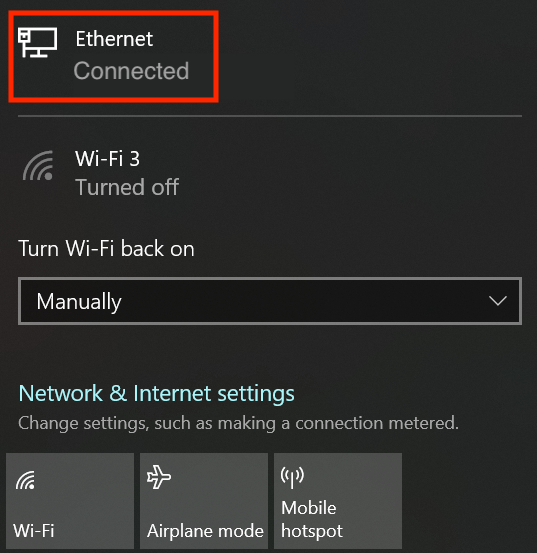Open Network & Internet settings

(x=157, y=393)
